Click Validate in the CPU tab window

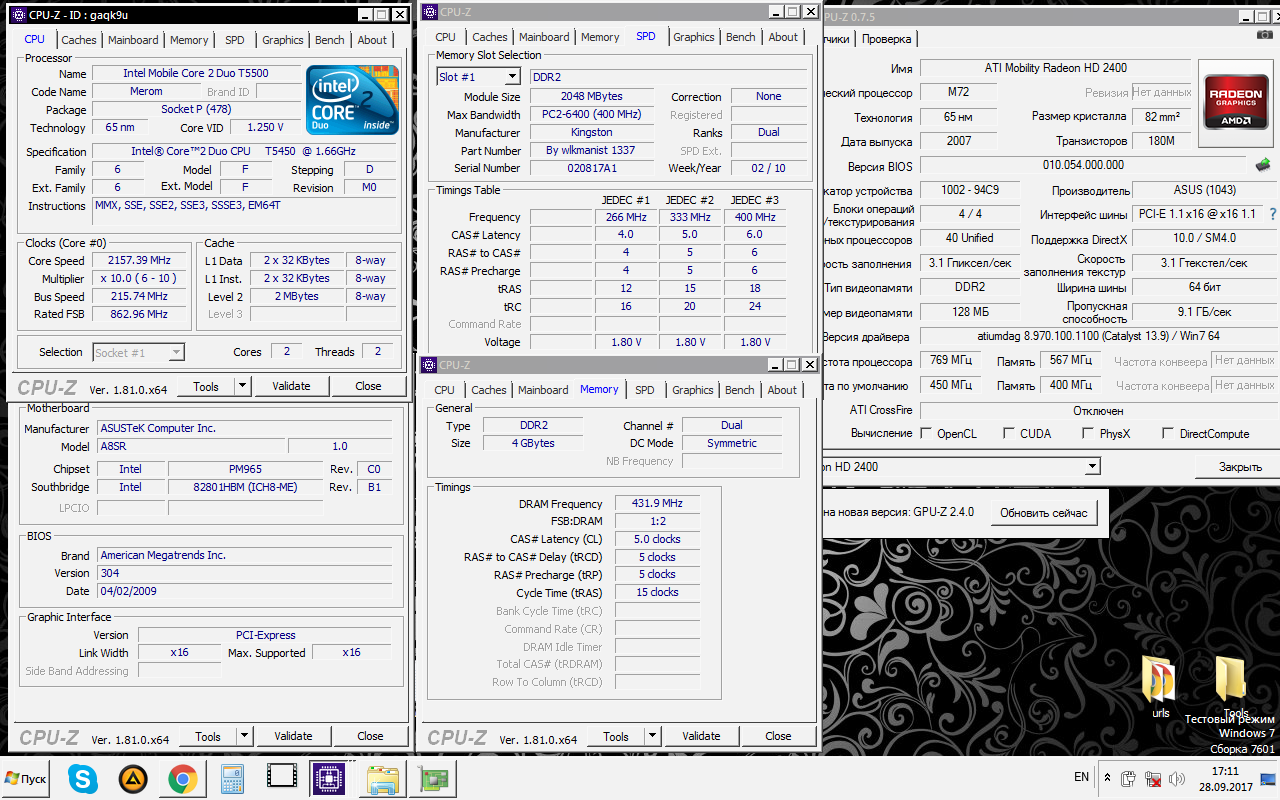[x=292, y=386]
